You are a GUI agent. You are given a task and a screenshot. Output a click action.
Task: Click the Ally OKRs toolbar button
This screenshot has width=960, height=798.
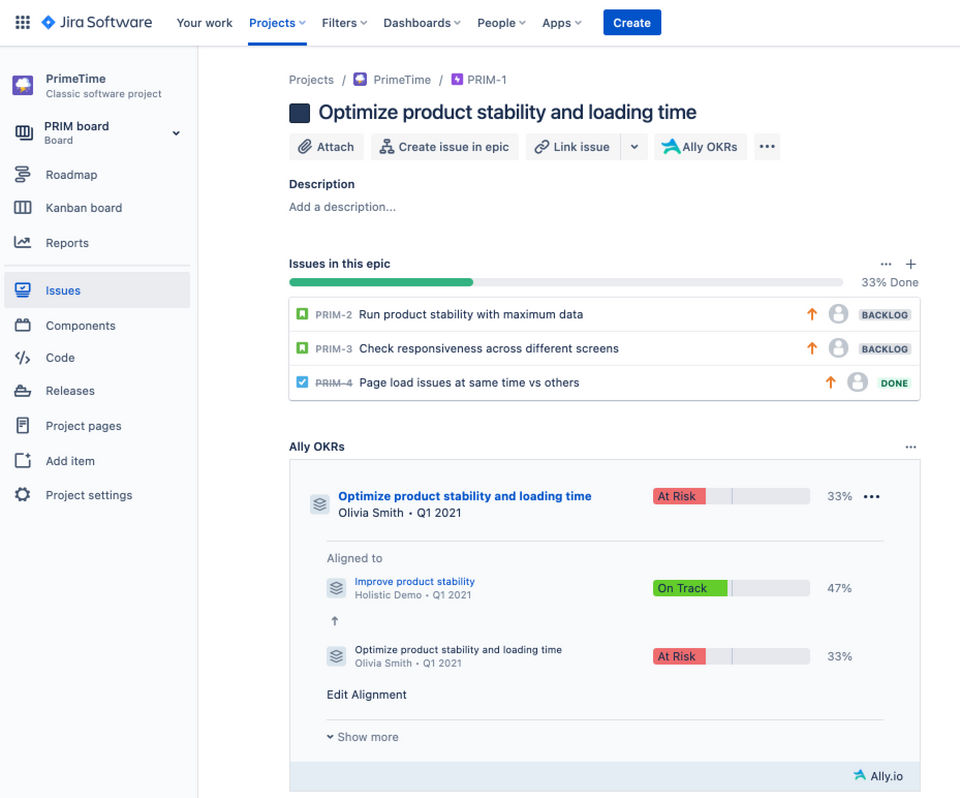coord(700,147)
